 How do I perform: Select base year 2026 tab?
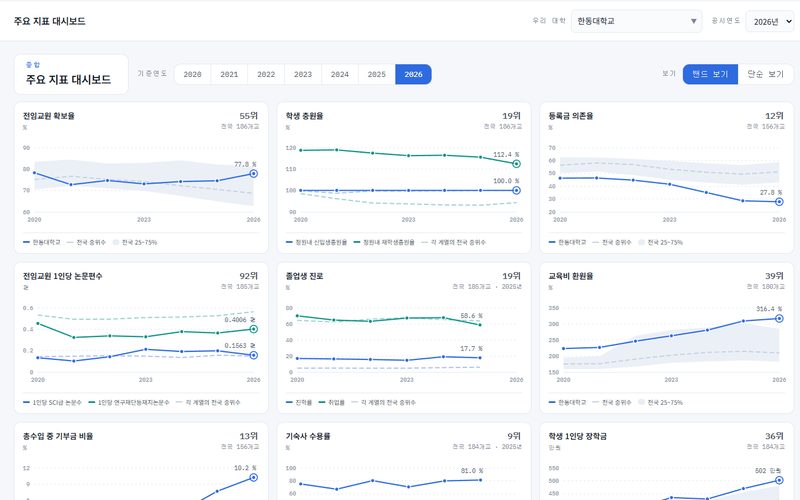pos(413,74)
